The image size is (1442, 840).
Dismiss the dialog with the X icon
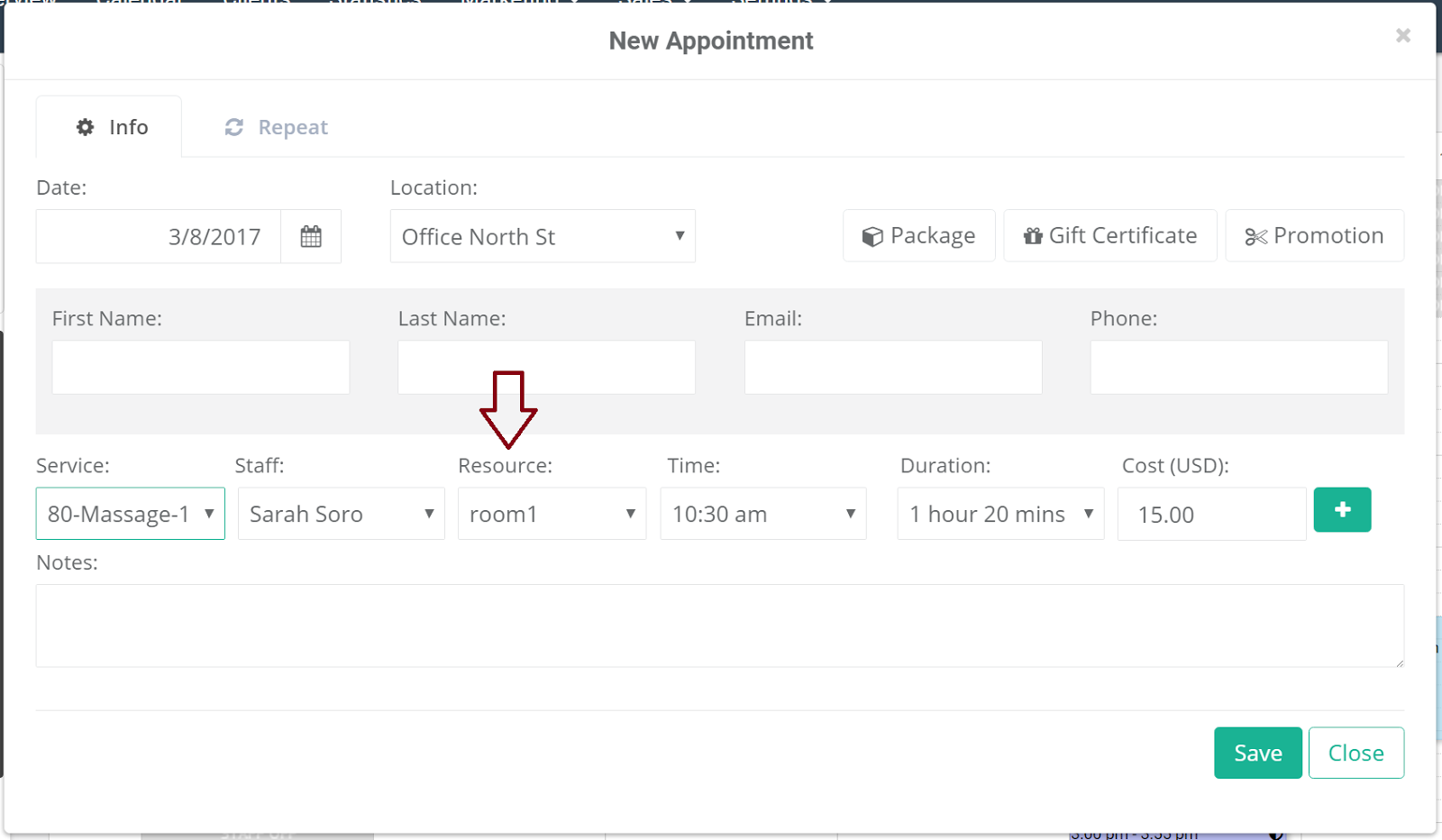[x=1402, y=35]
